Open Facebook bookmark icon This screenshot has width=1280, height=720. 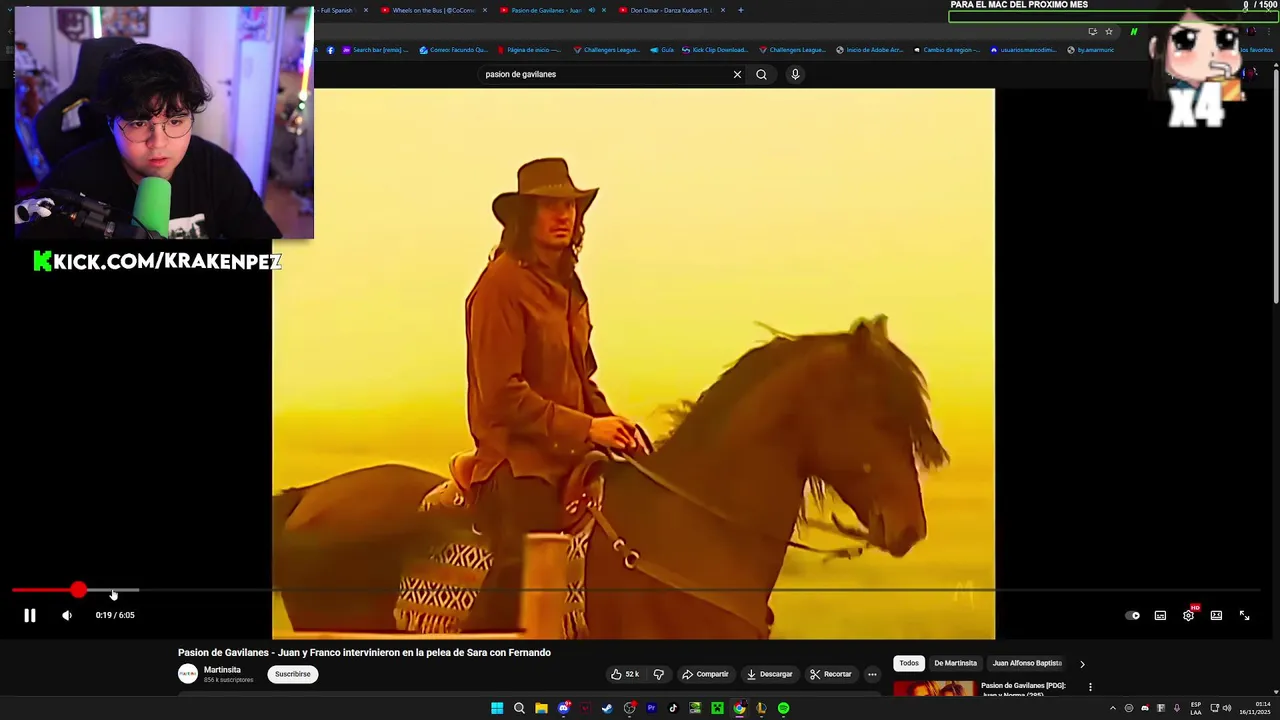[331, 50]
